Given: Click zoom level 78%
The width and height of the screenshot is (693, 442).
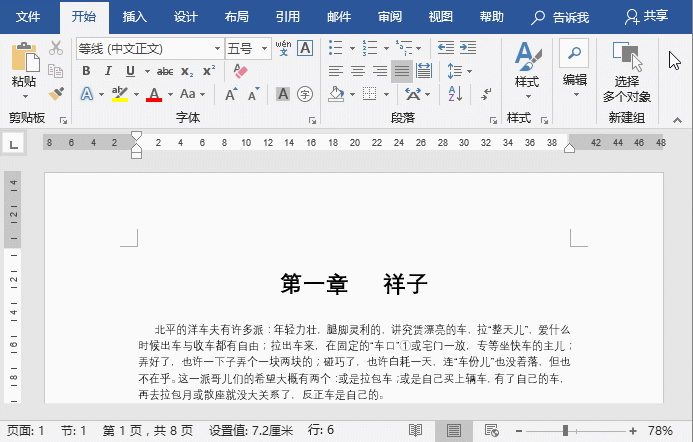Looking at the screenshot, I should (x=660, y=431).
